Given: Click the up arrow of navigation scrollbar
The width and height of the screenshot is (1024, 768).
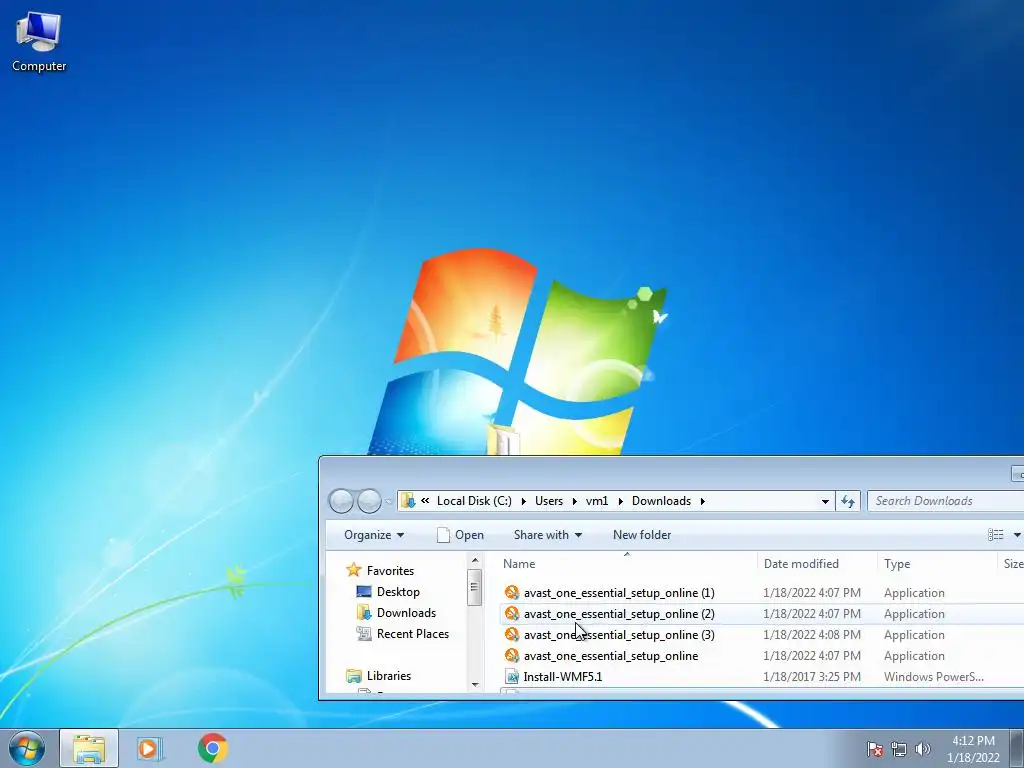Looking at the screenshot, I should [475, 560].
